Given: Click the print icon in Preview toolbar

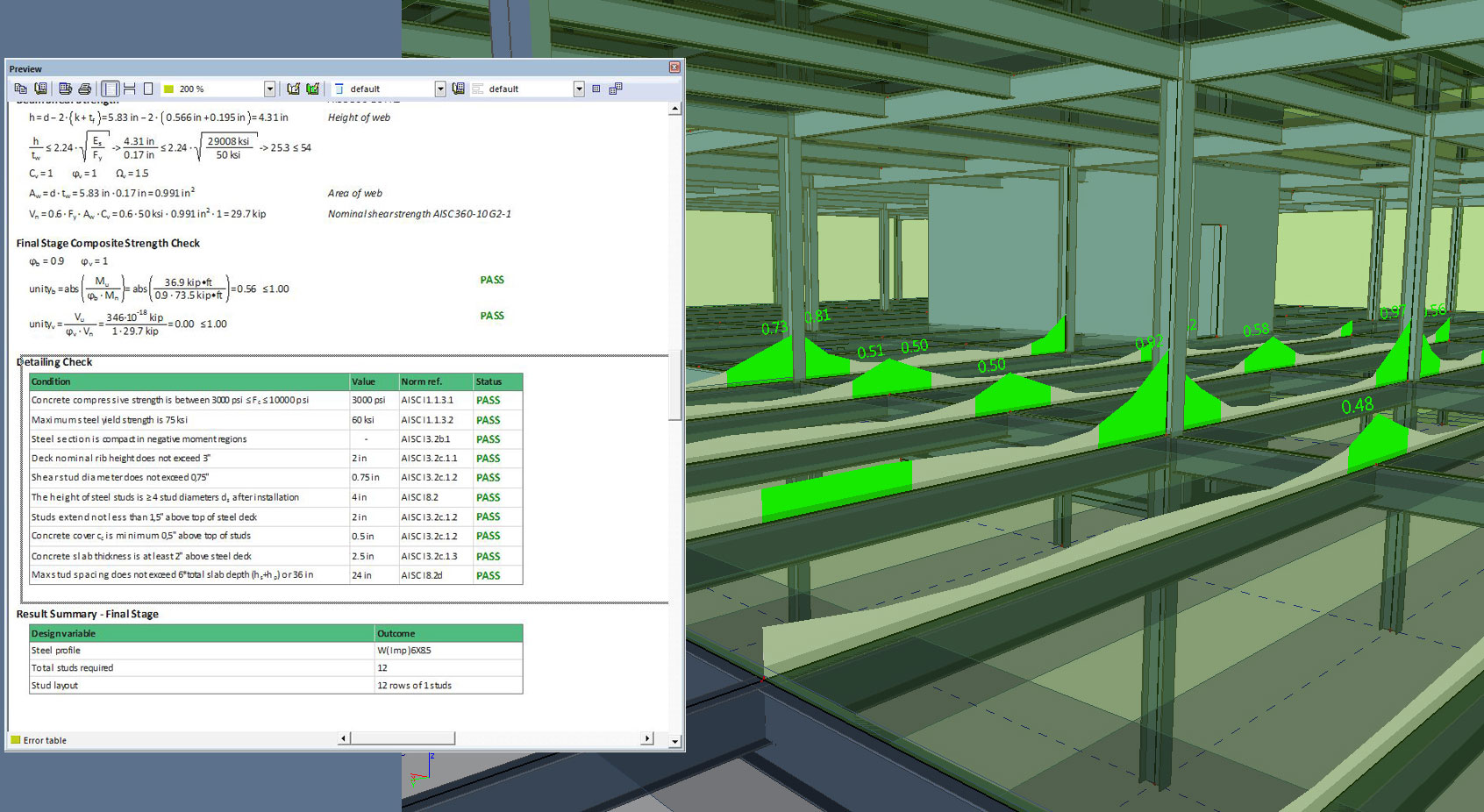Looking at the screenshot, I should tap(85, 89).
